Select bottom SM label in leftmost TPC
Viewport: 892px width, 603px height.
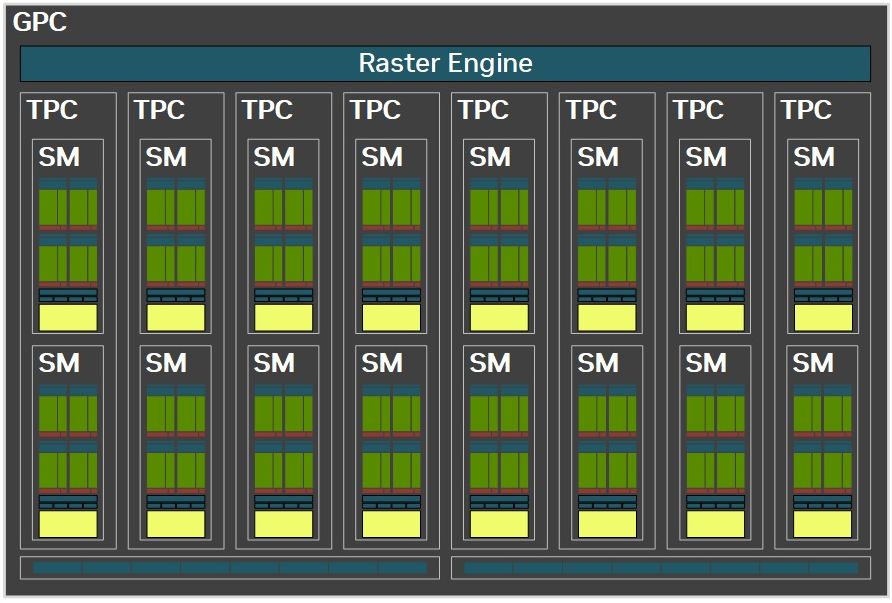59,363
